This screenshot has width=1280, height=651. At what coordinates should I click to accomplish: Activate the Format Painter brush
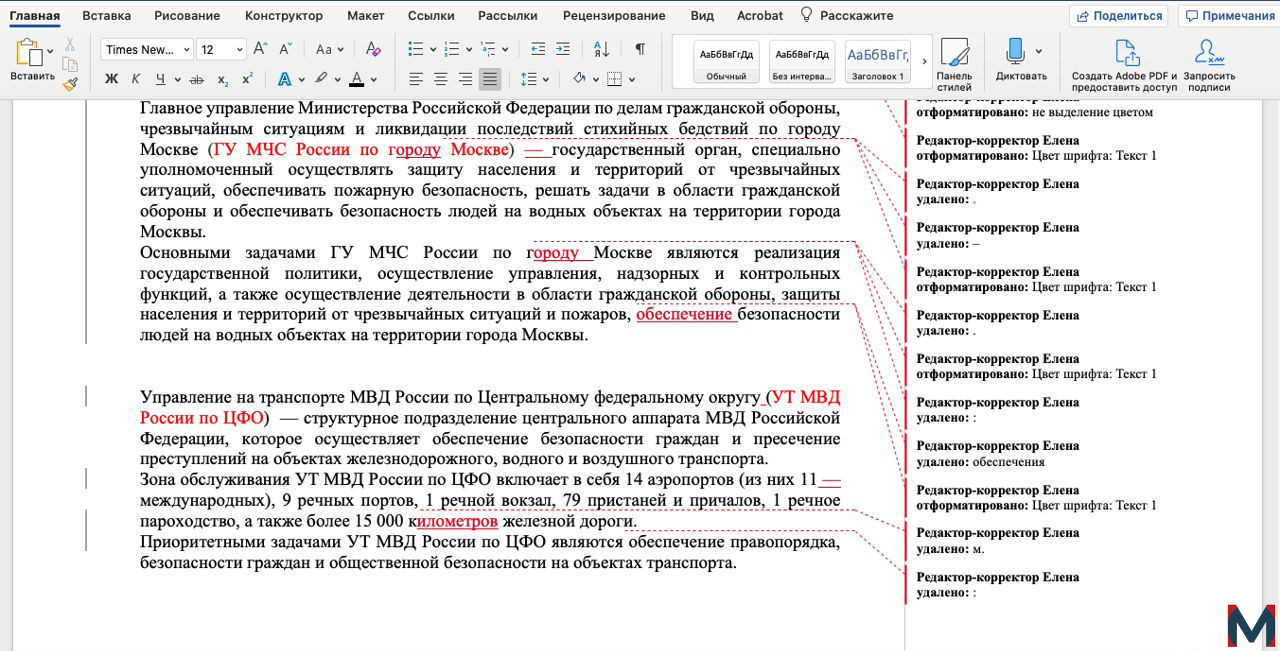tap(70, 85)
